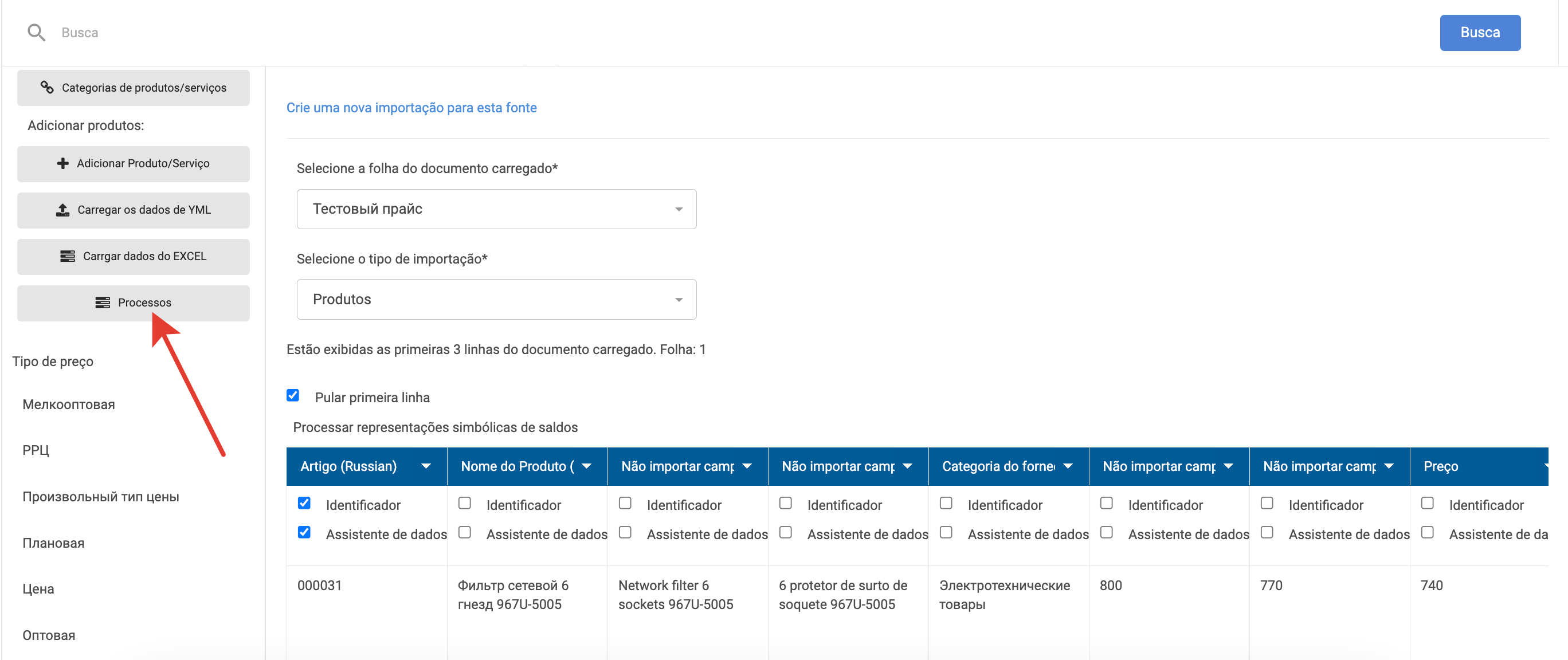Open Crie uma nova importação para esta fonte link

(411, 108)
